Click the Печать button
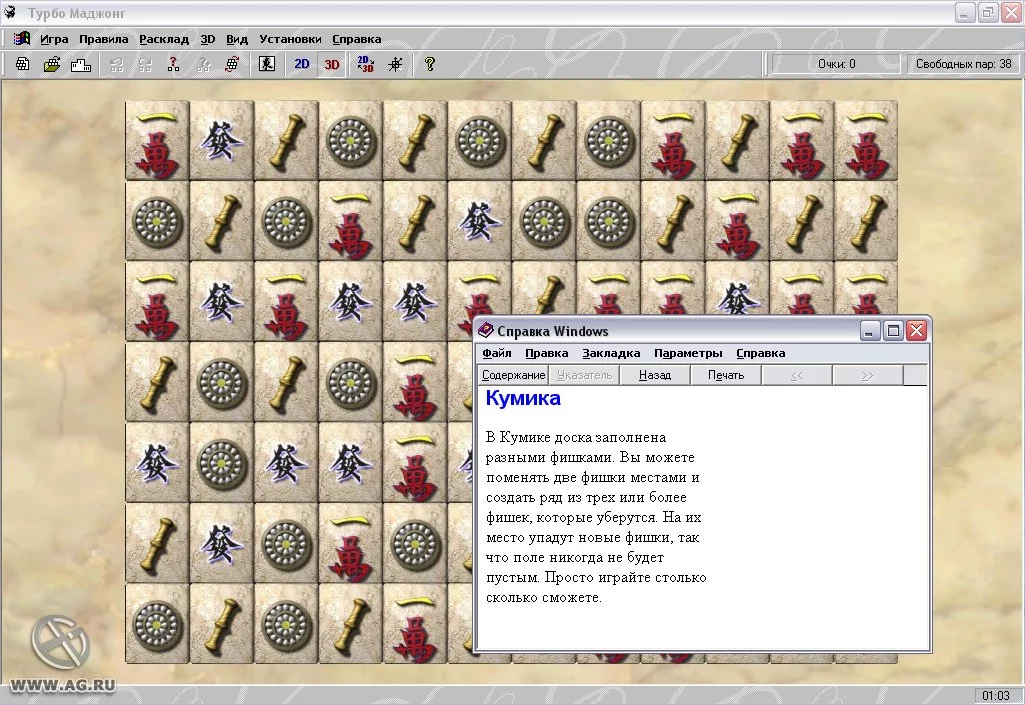 click(x=726, y=375)
